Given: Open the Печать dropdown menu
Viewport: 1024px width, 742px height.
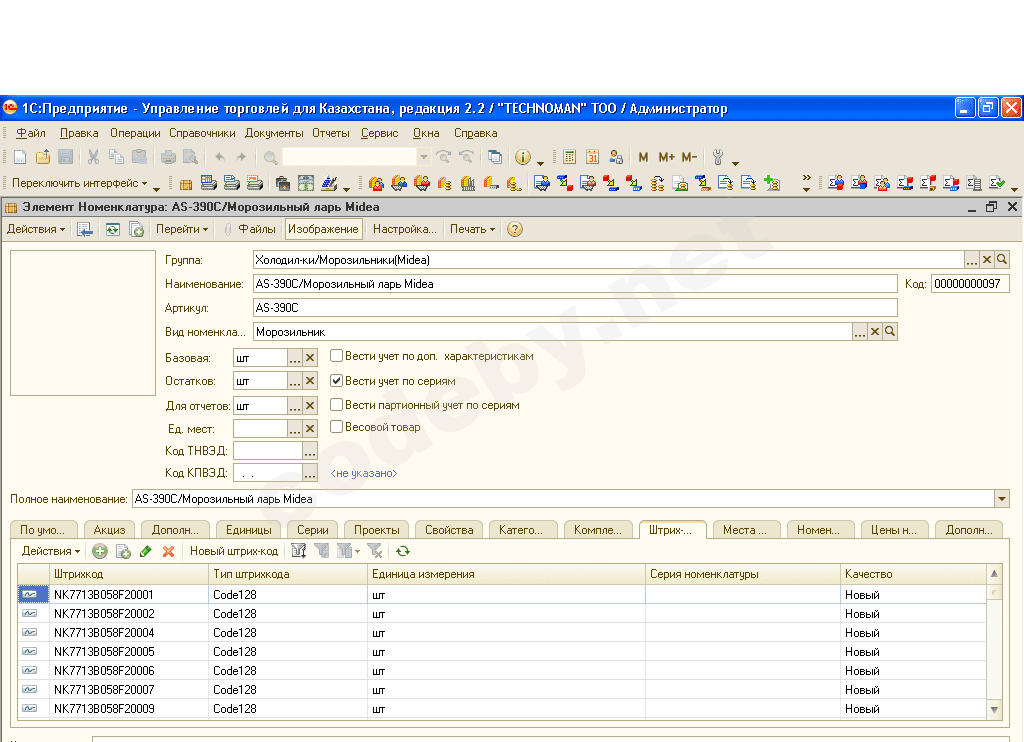Looking at the screenshot, I should point(472,229).
